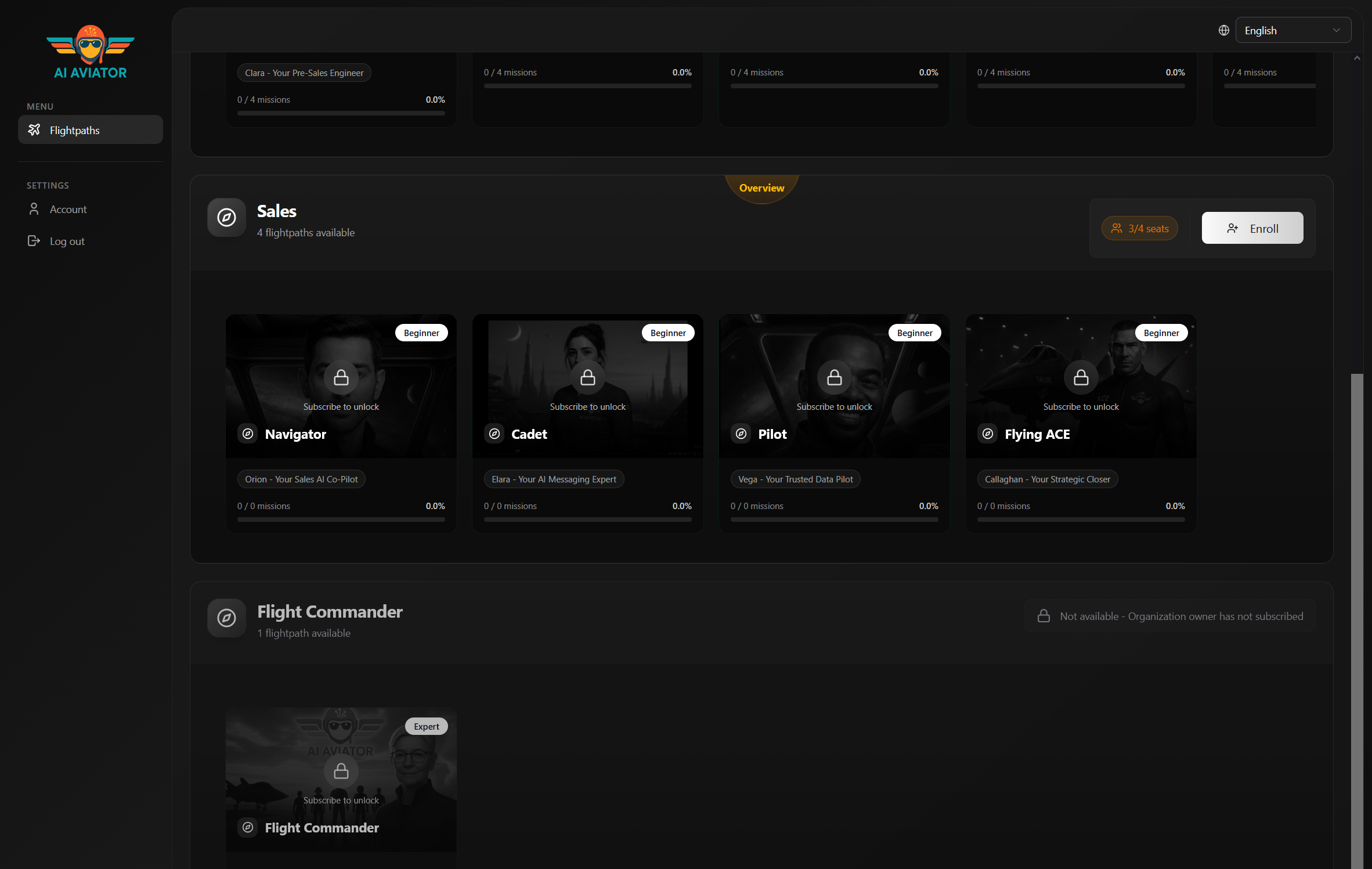Click the lock on Flight Commander card
1372x869 pixels.
(x=341, y=771)
